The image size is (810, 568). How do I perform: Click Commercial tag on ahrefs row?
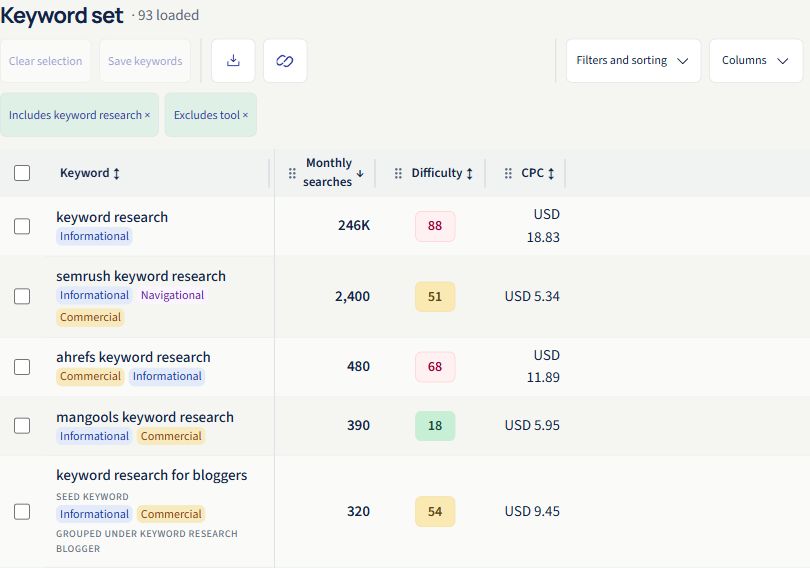click(x=90, y=376)
